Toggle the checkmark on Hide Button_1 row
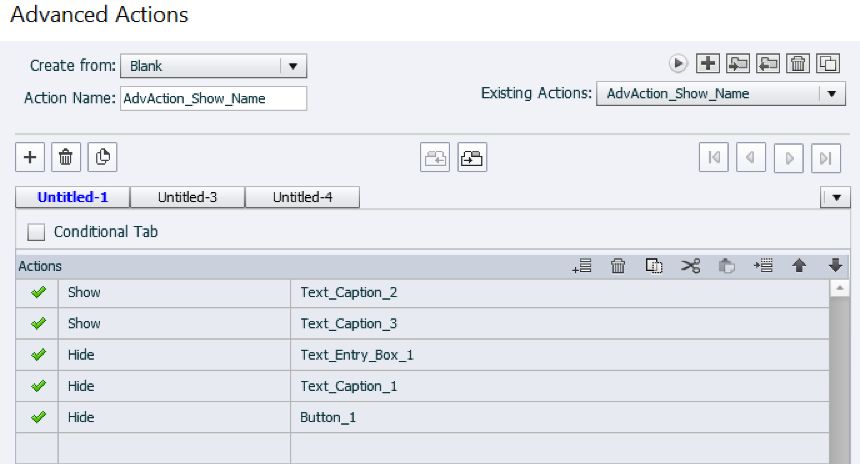This screenshot has height=464, width=860. [39, 417]
